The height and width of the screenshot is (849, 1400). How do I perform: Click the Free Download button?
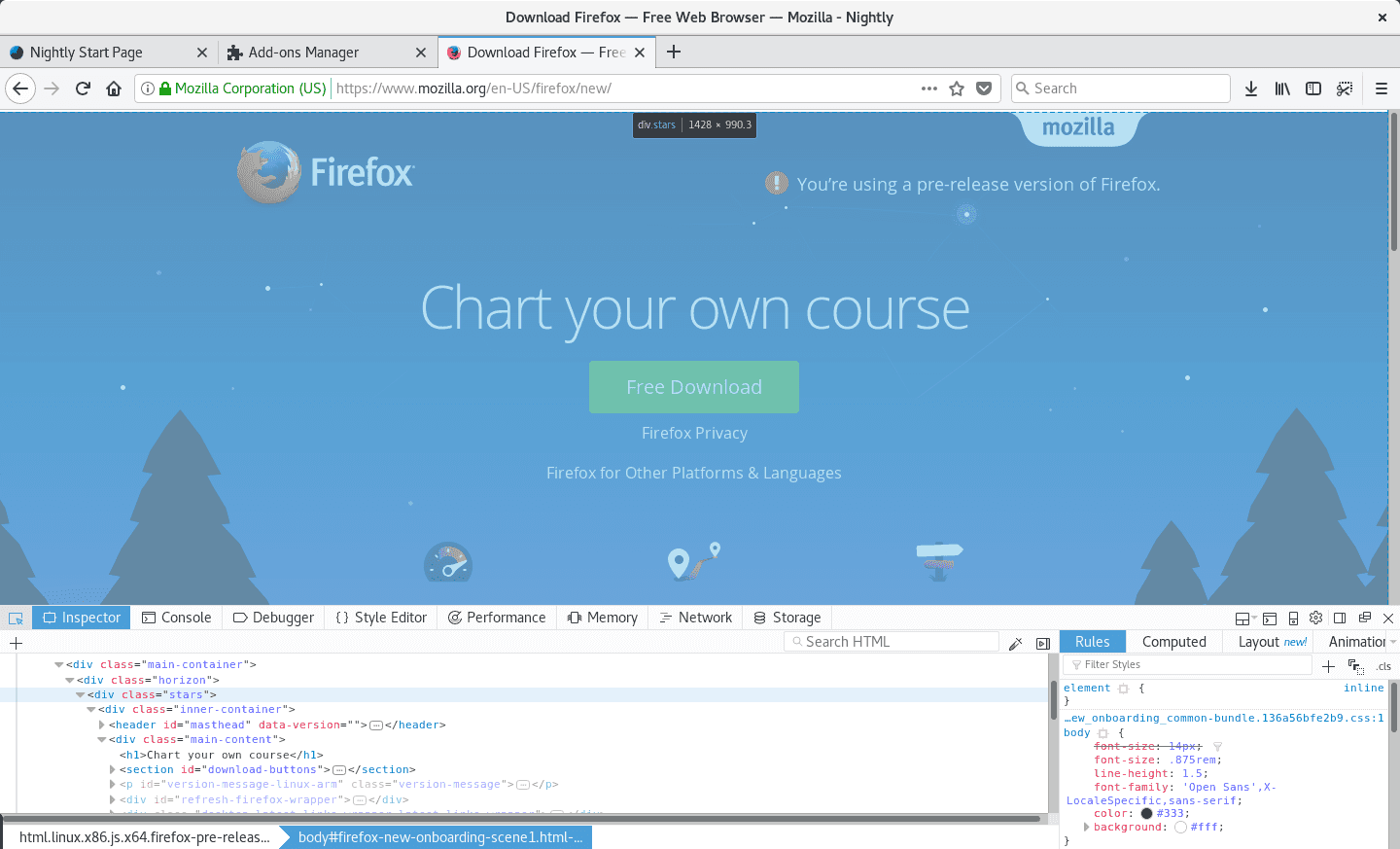coord(694,387)
